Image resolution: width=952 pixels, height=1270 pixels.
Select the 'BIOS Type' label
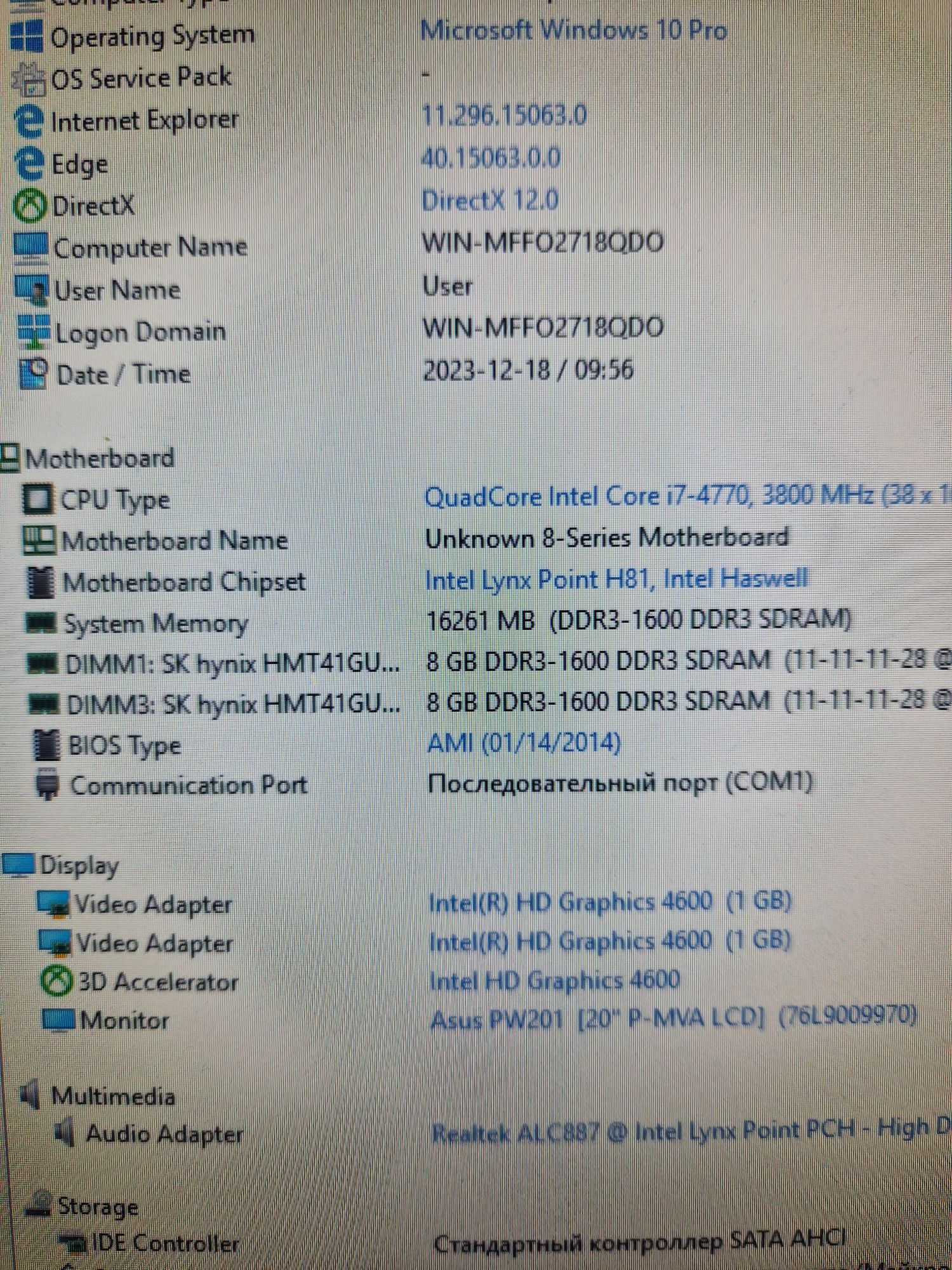click(x=124, y=746)
